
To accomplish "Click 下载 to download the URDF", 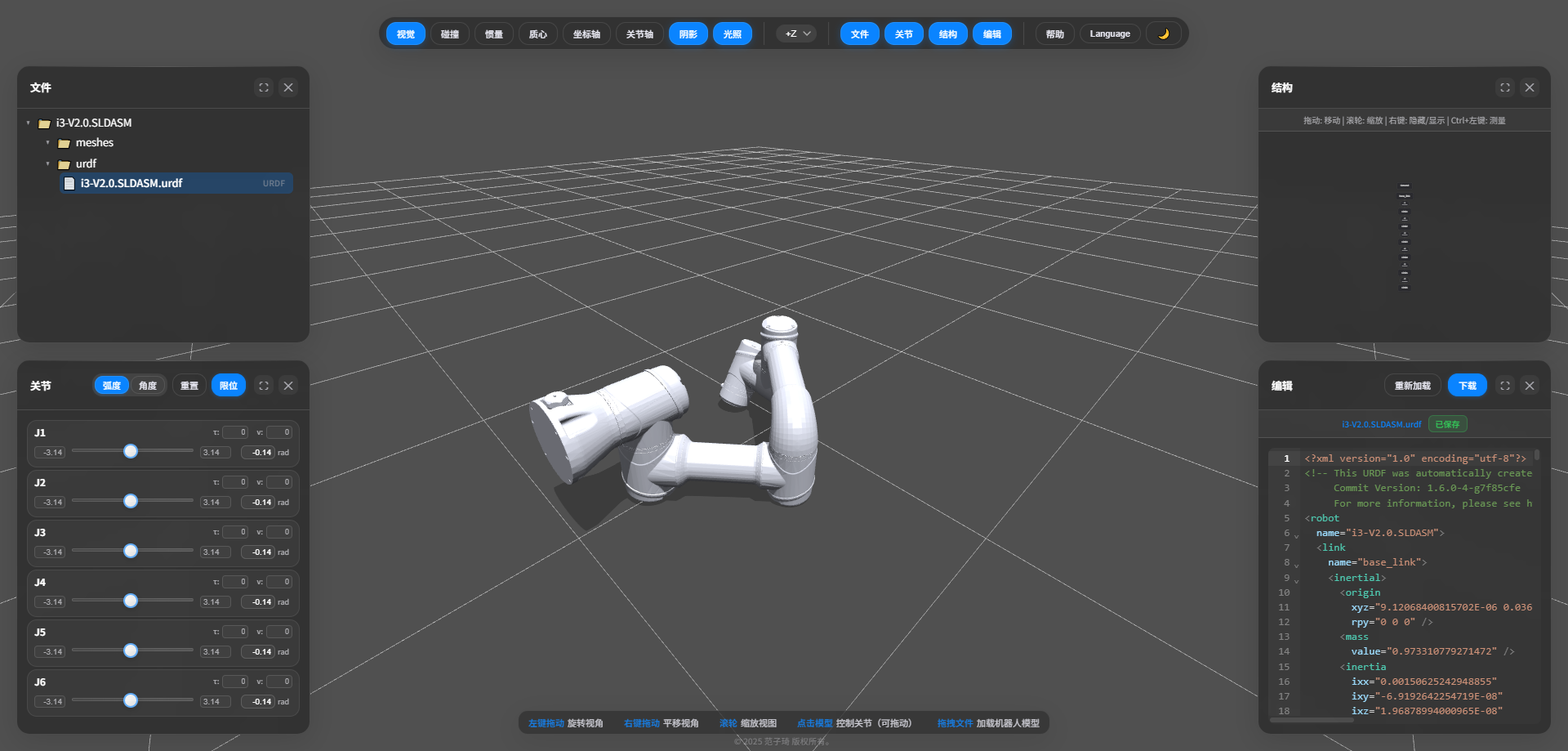I will pyautogui.click(x=1468, y=386).
